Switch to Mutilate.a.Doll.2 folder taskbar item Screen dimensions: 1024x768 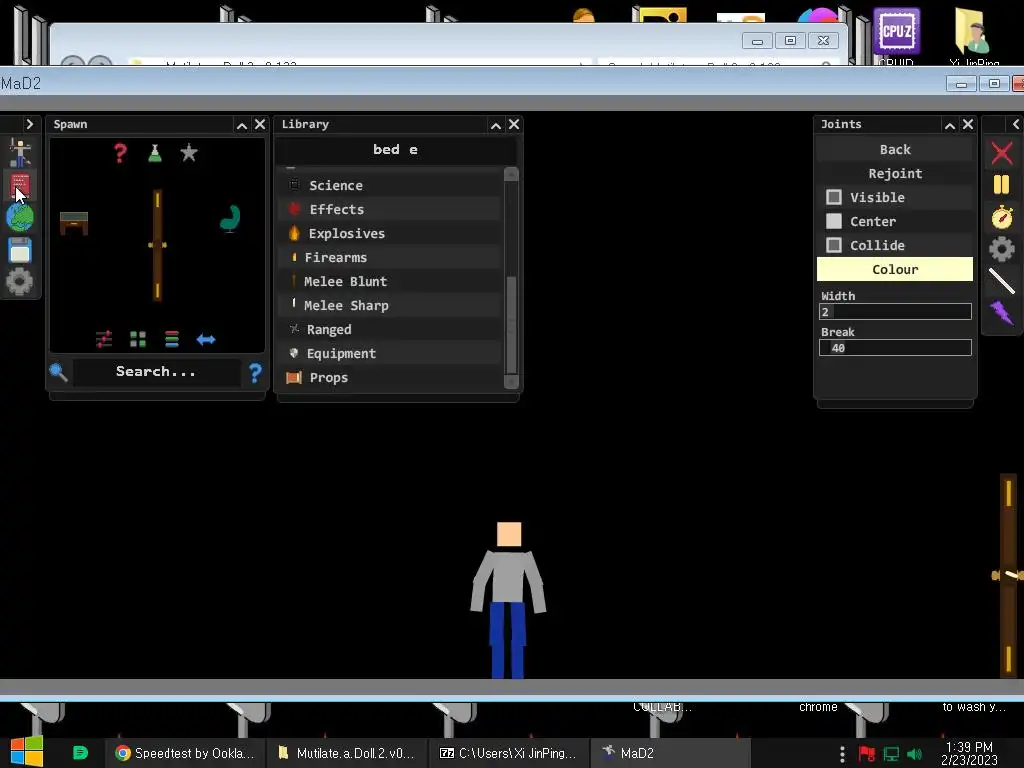point(346,753)
